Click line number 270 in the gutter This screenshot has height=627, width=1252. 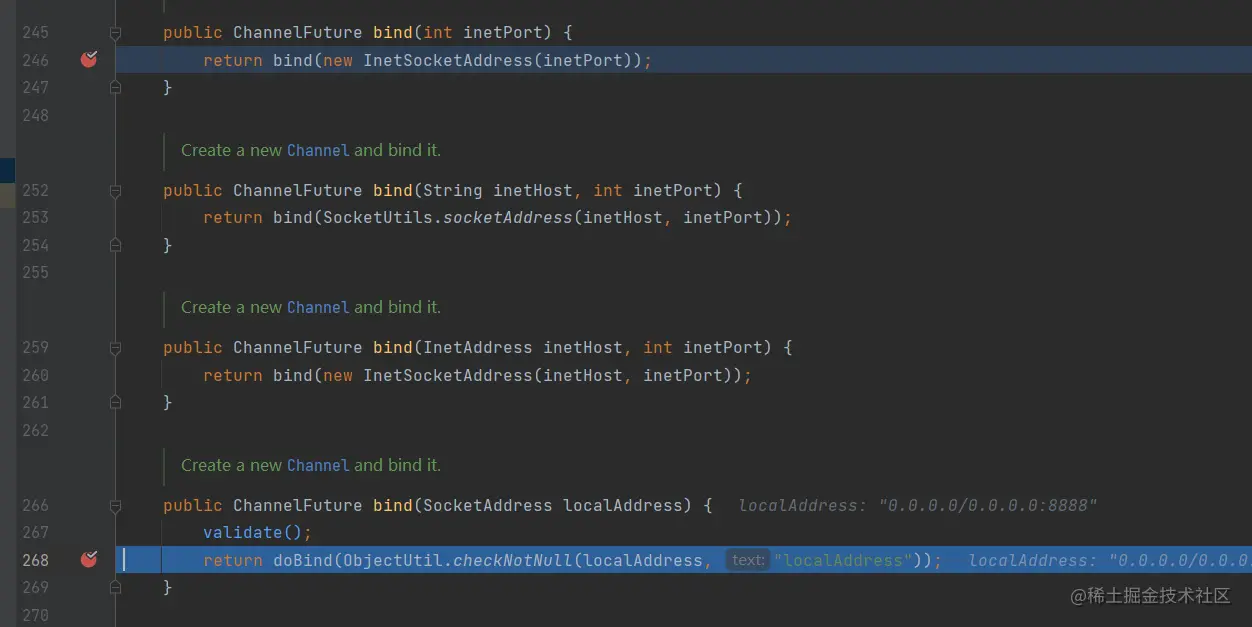[x=35, y=615]
